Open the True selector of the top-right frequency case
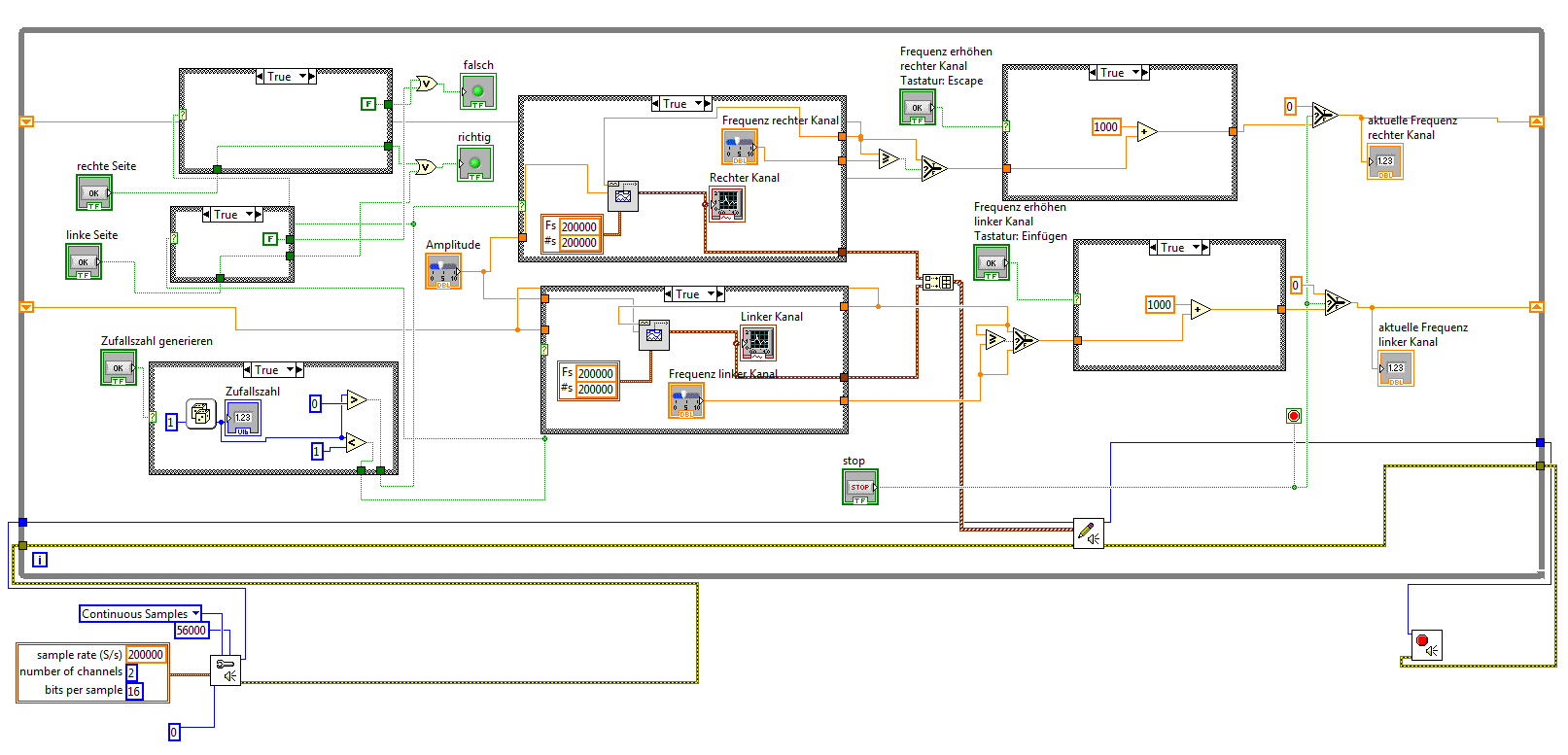Screen dimensions: 1568x755 click(x=1119, y=73)
